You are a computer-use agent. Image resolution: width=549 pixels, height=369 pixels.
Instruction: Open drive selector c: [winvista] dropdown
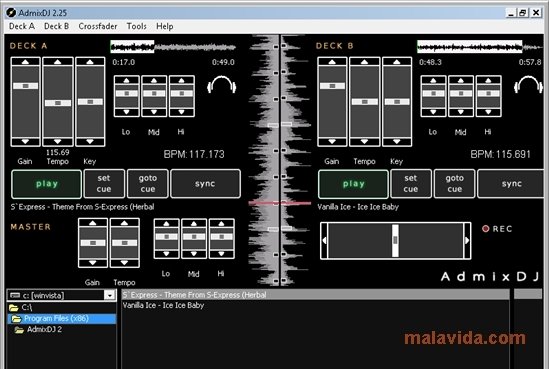tap(110, 295)
